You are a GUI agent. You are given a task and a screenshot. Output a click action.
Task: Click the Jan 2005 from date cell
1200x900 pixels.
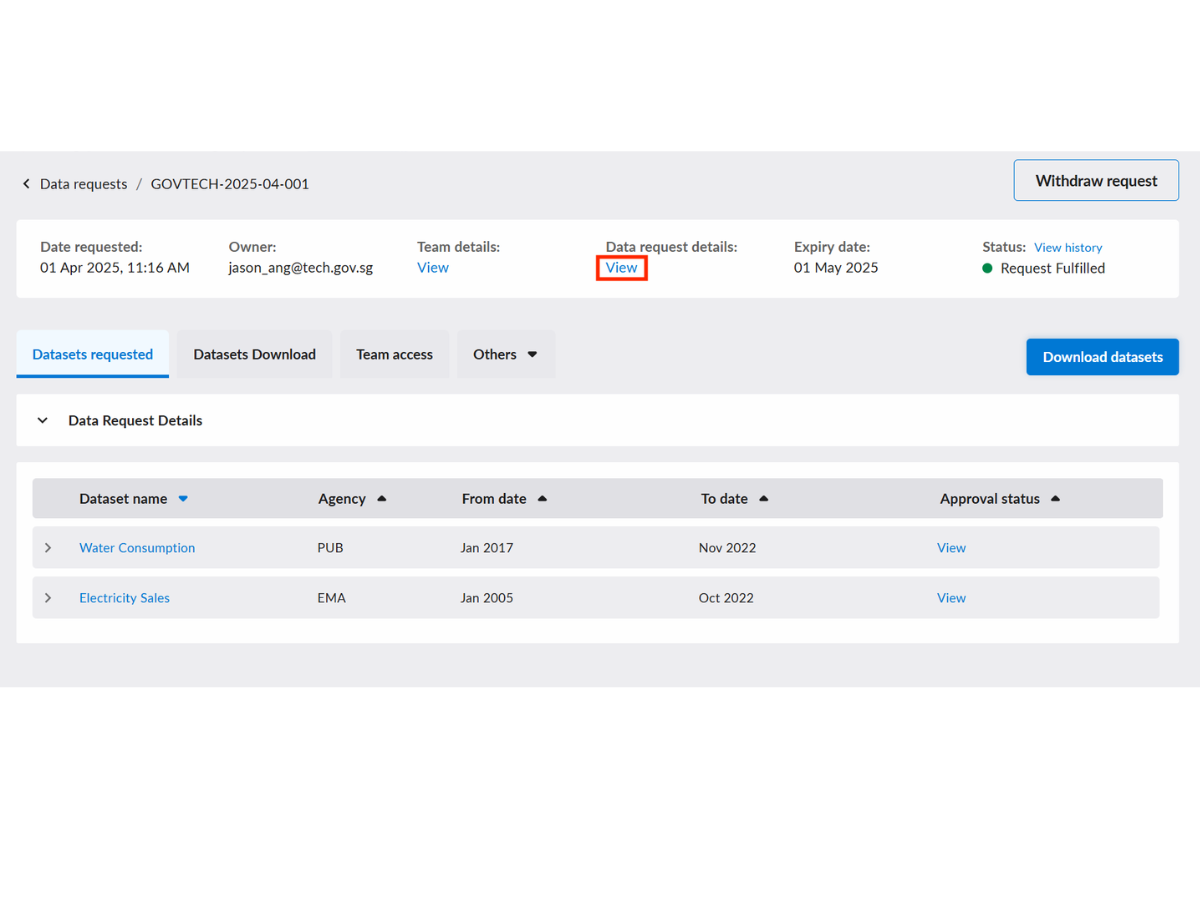coord(487,598)
